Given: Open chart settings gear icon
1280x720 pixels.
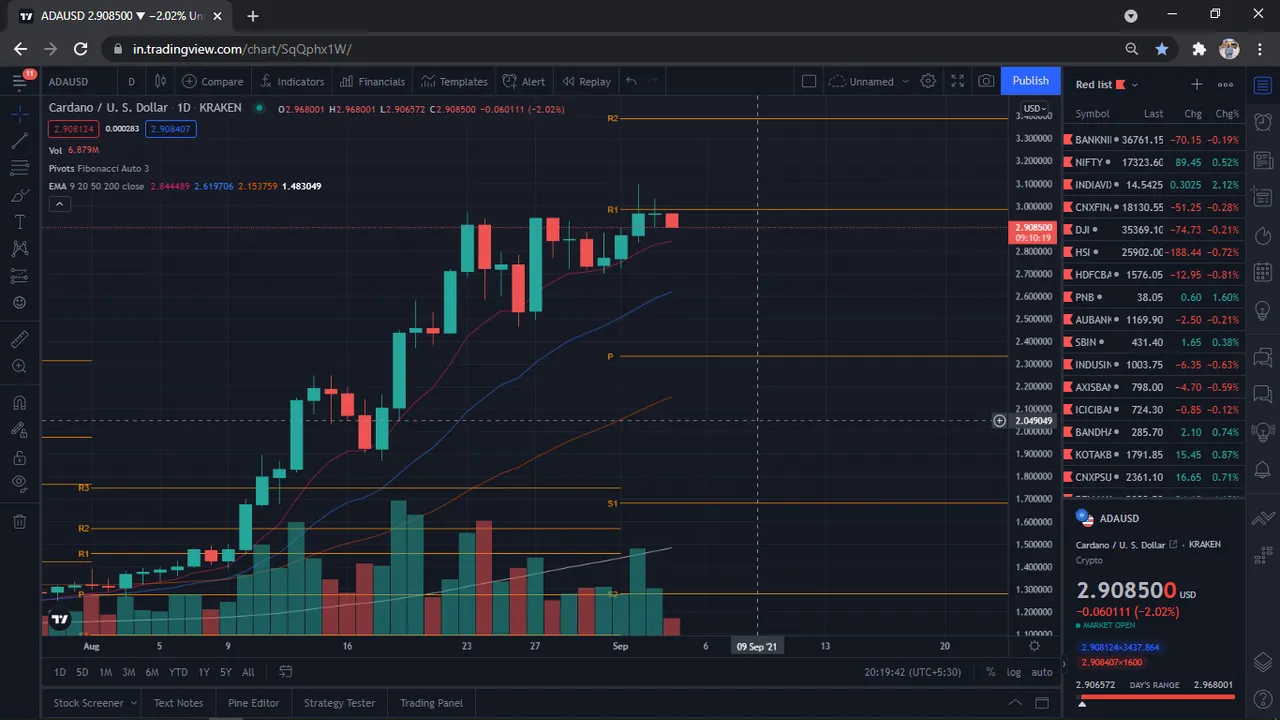Looking at the screenshot, I should 928,81.
